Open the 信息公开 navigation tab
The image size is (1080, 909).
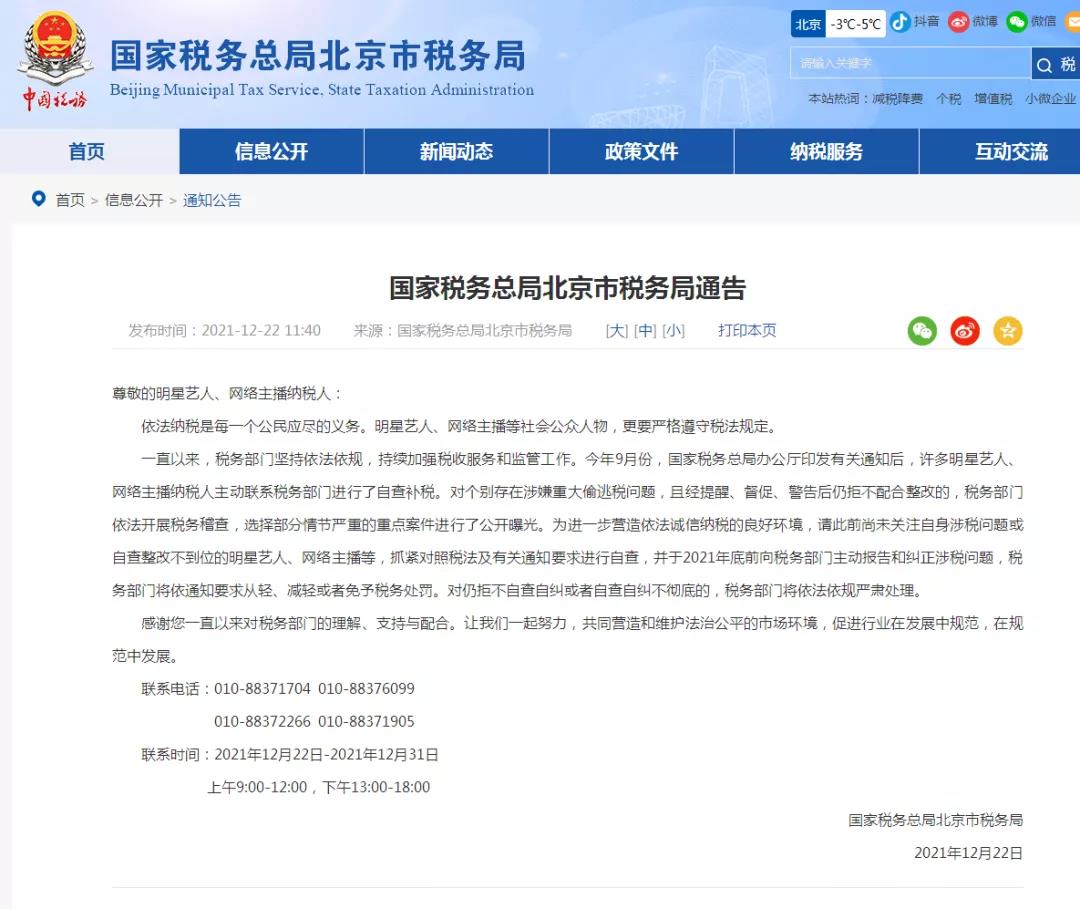(271, 151)
